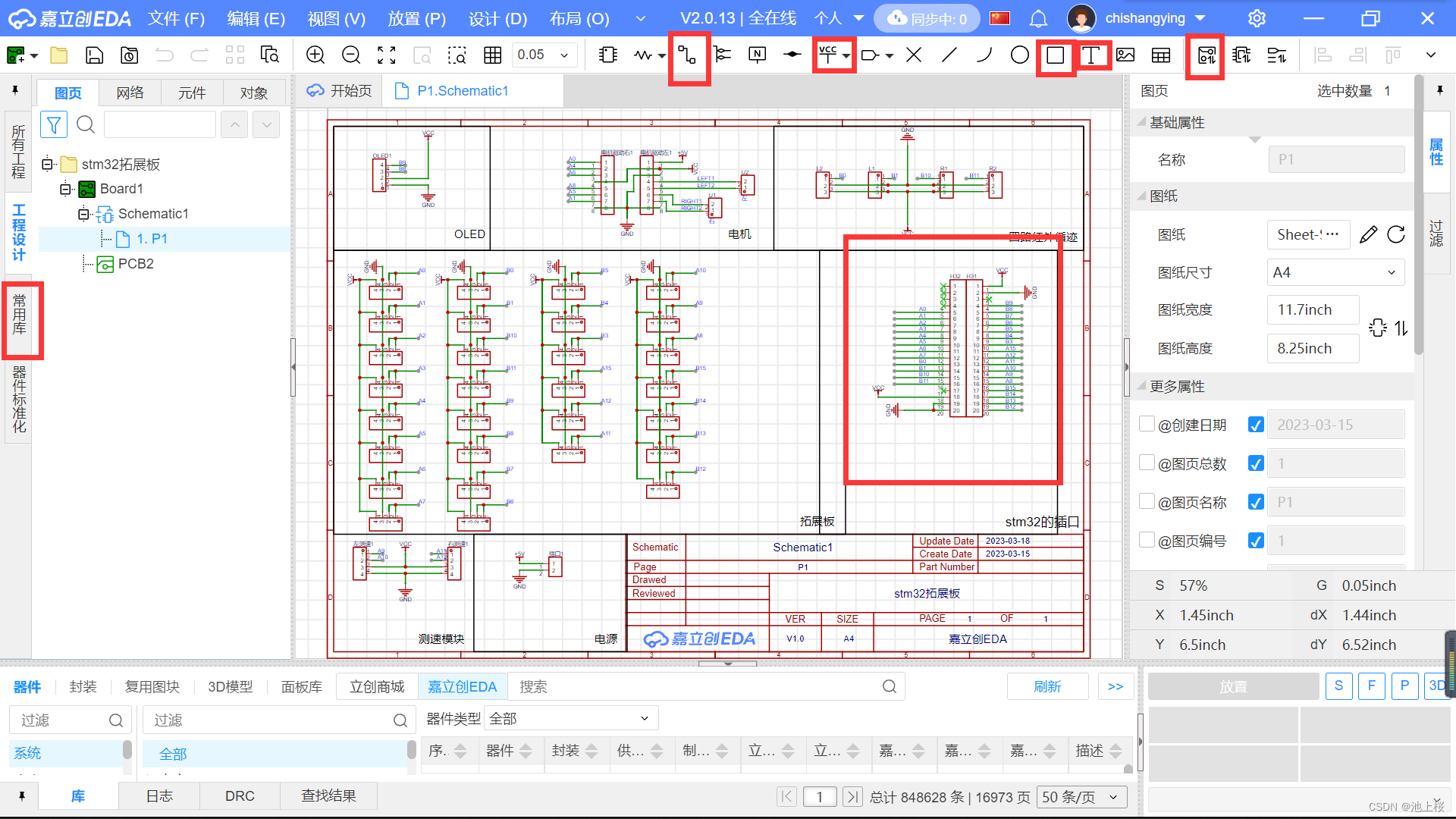Select the circle drawing tool
Screen dimensions: 1456x819
[1020, 55]
